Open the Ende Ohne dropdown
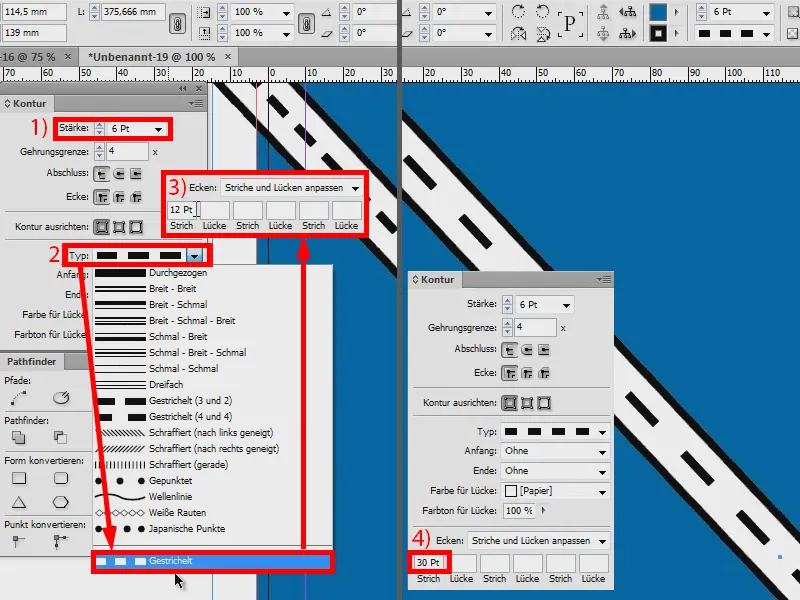 click(x=603, y=471)
